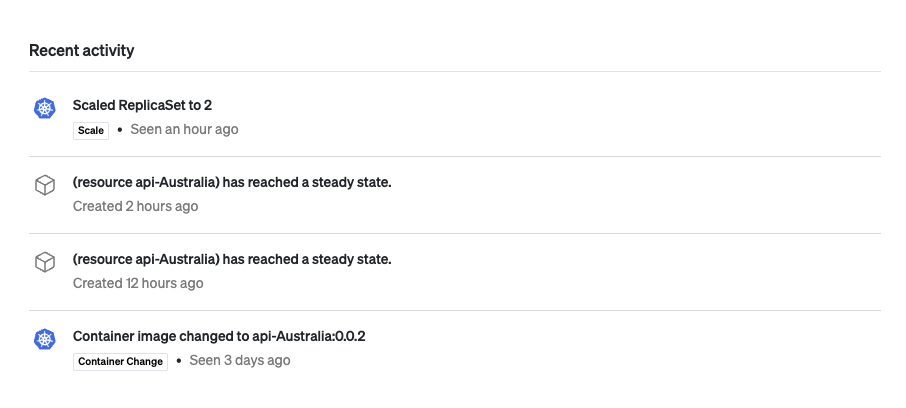Image resolution: width=906 pixels, height=408 pixels.
Task: Click the "Created 2 hours ago" timestamp
Action: 135,206
